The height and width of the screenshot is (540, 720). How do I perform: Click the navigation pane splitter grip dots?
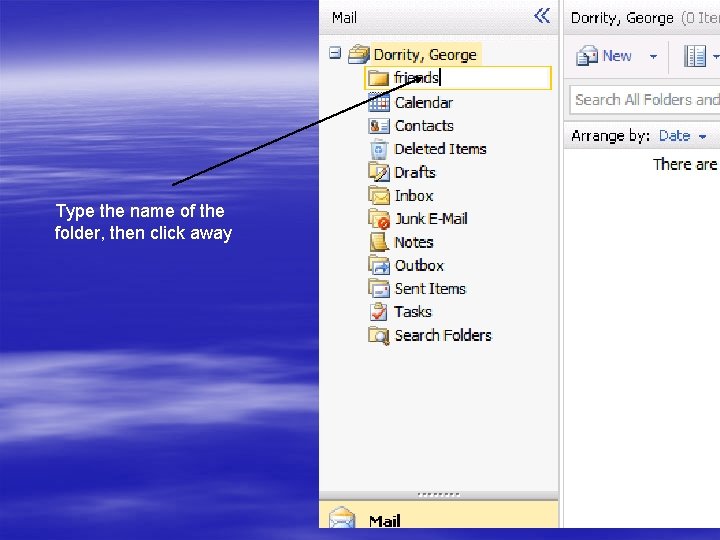(439, 495)
